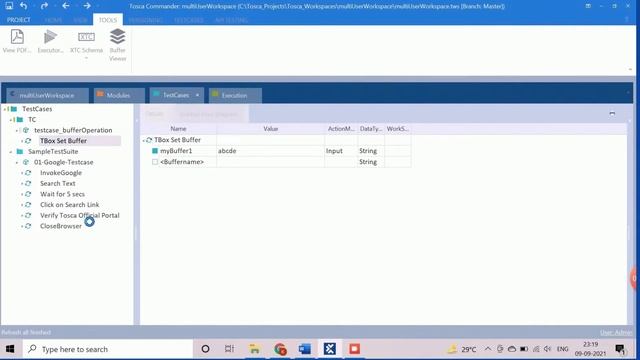Toggle the myBuffer1 checkbox
This screenshot has height=360, width=640.
pyautogui.click(x=155, y=151)
